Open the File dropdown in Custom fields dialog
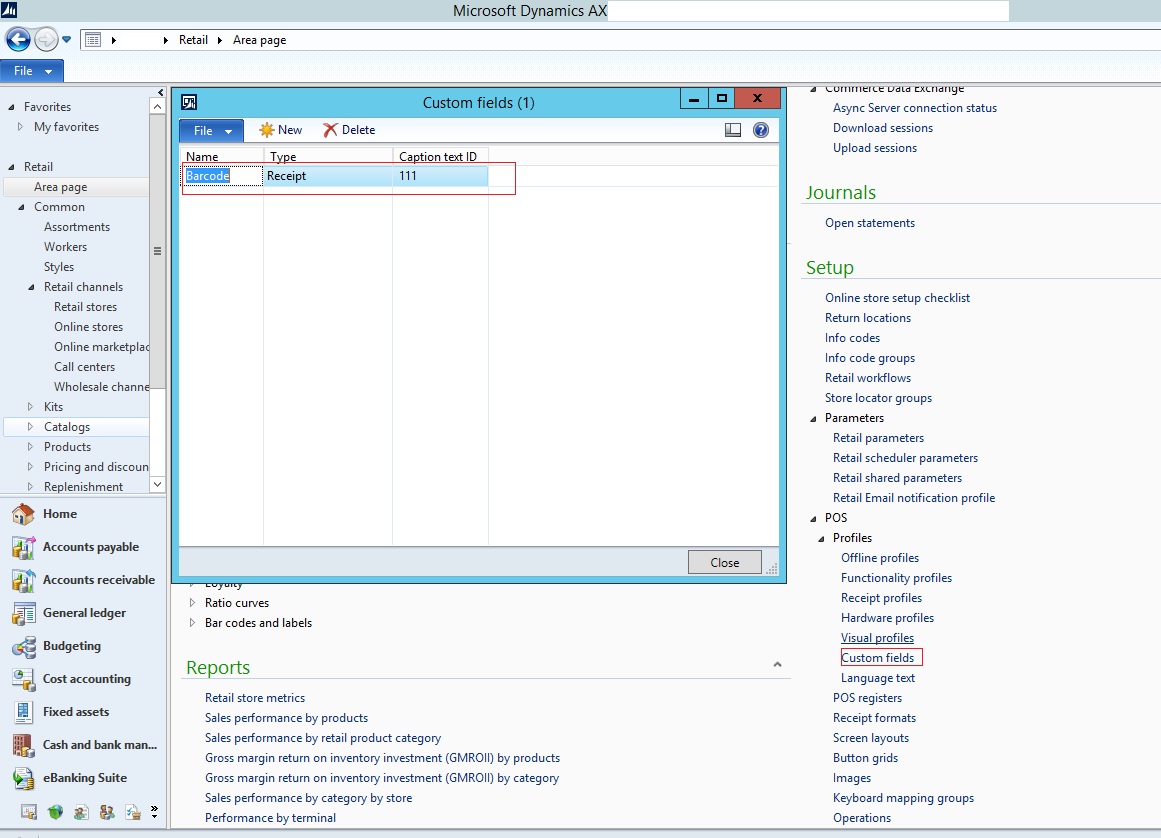 211,131
